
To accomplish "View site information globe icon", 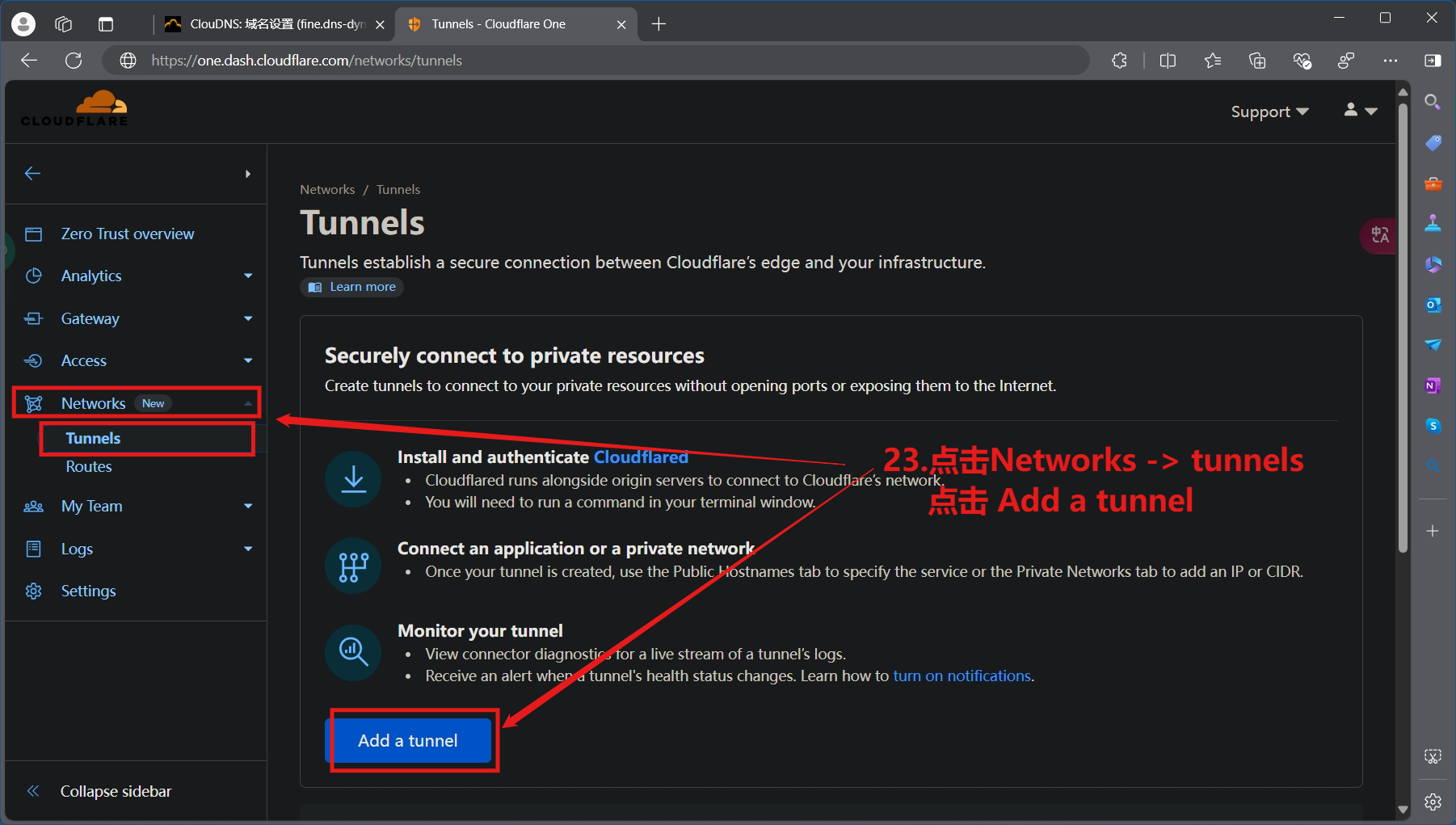I will coord(128,61).
